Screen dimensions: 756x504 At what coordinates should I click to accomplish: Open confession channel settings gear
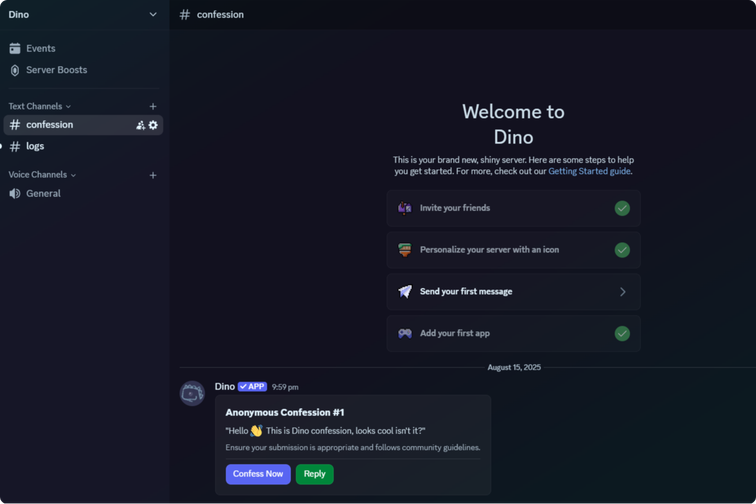point(153,125)
